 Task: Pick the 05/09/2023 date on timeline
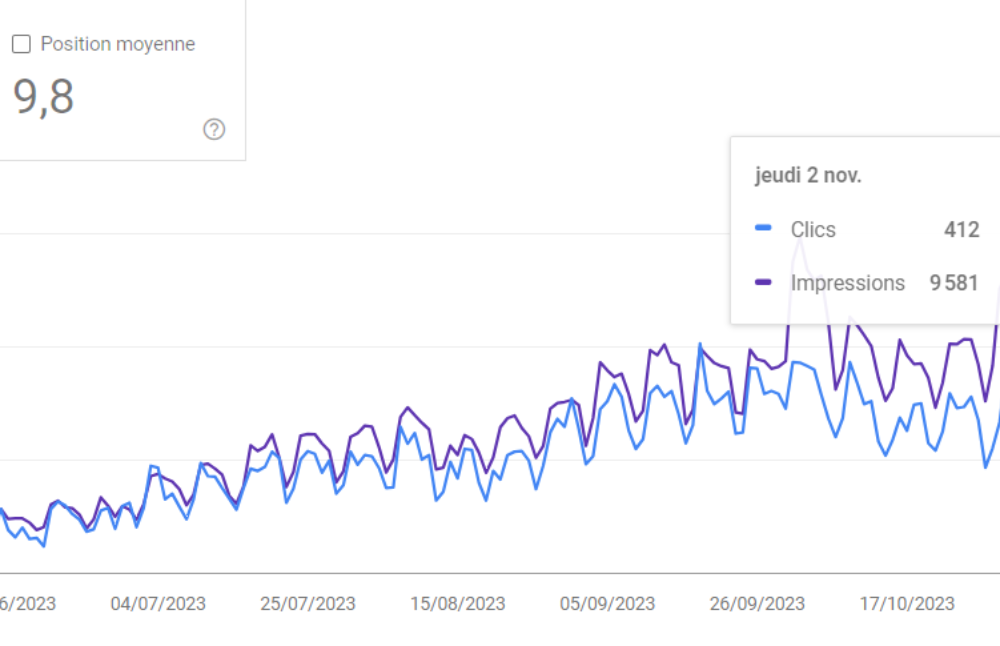click(608, 603)
